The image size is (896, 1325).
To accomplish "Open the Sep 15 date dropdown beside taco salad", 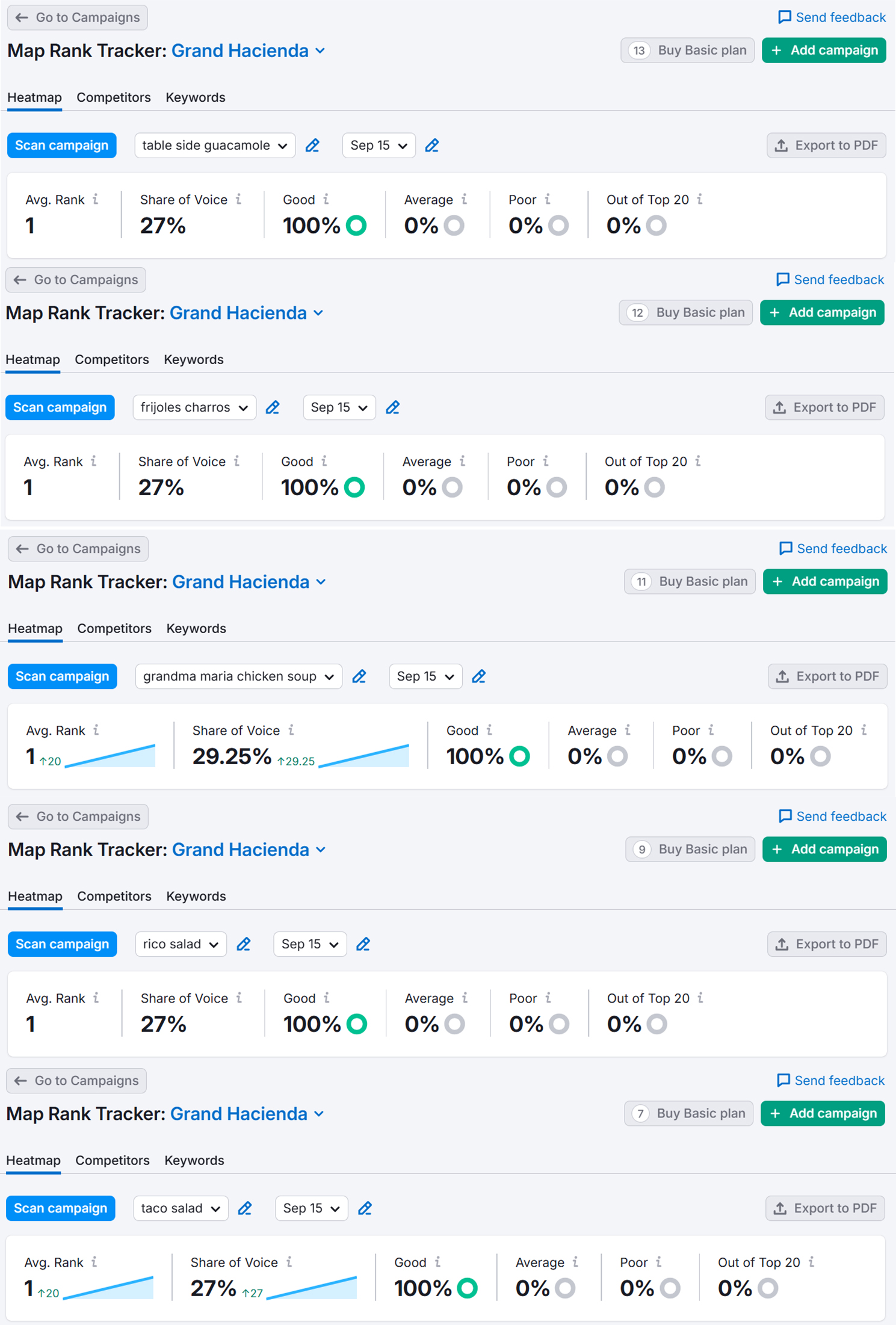I will click(311, 1208).
